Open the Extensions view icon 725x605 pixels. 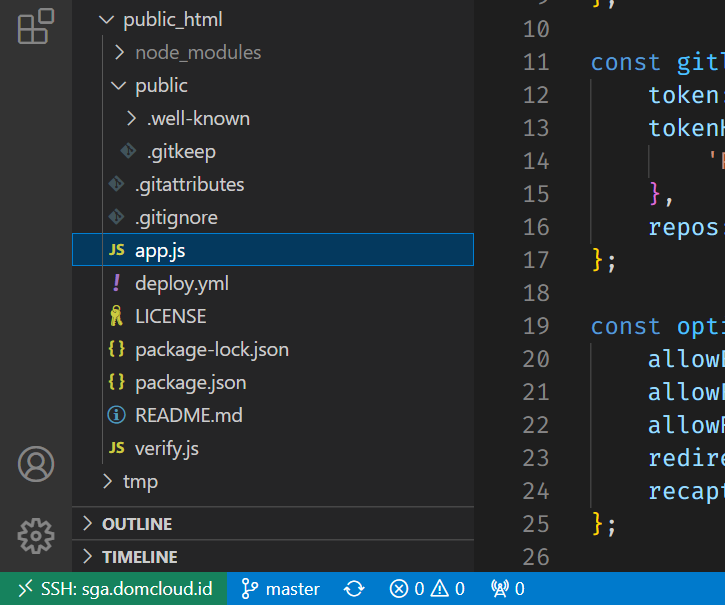coord(35,27)
